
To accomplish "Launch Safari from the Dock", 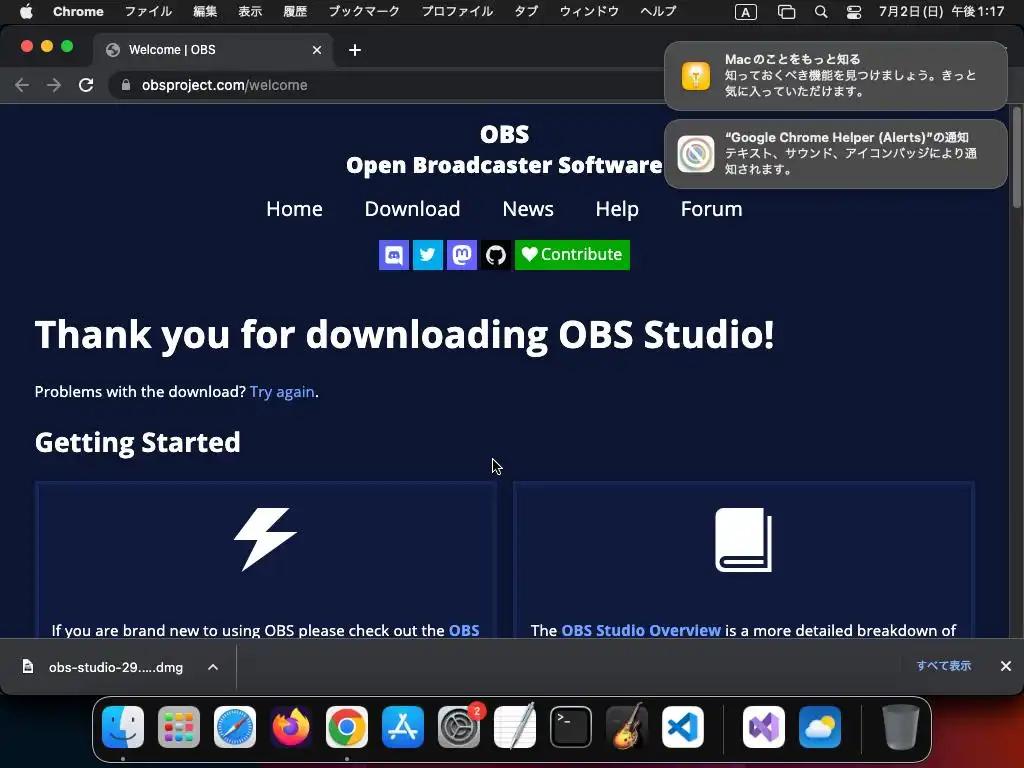I will tap(235, 727).
